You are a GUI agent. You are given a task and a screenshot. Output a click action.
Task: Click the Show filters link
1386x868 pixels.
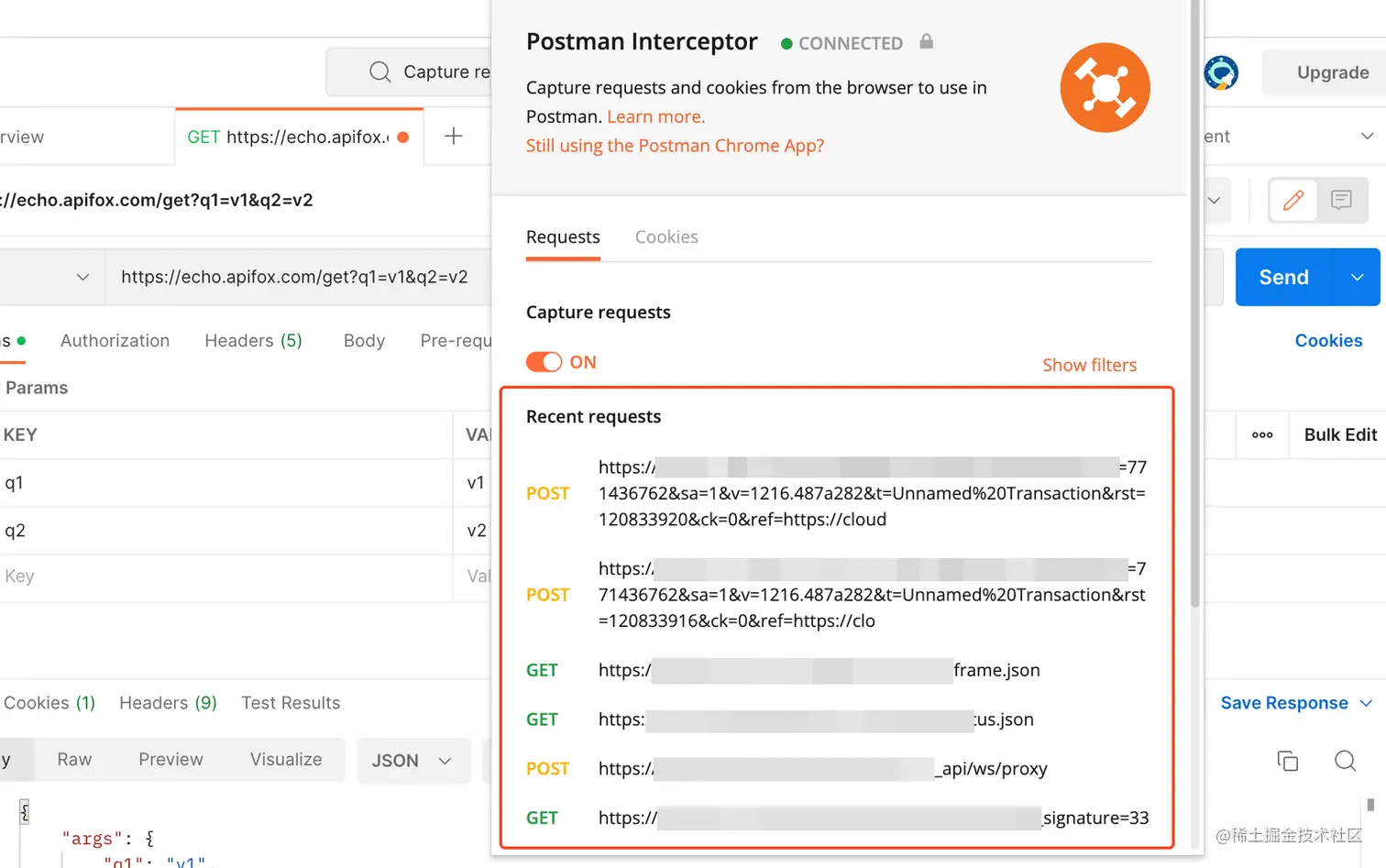pyautogui.click(x=1089, y=364)
